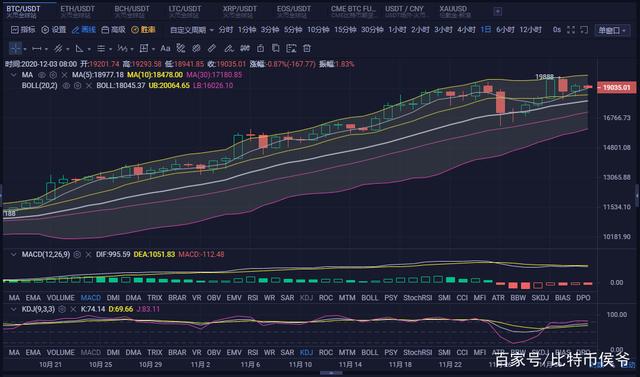The height and width of the screenshot is (377, 640).
Task: Open MACD(12,26,9) settings gear
Action: (x=77, y=255)
